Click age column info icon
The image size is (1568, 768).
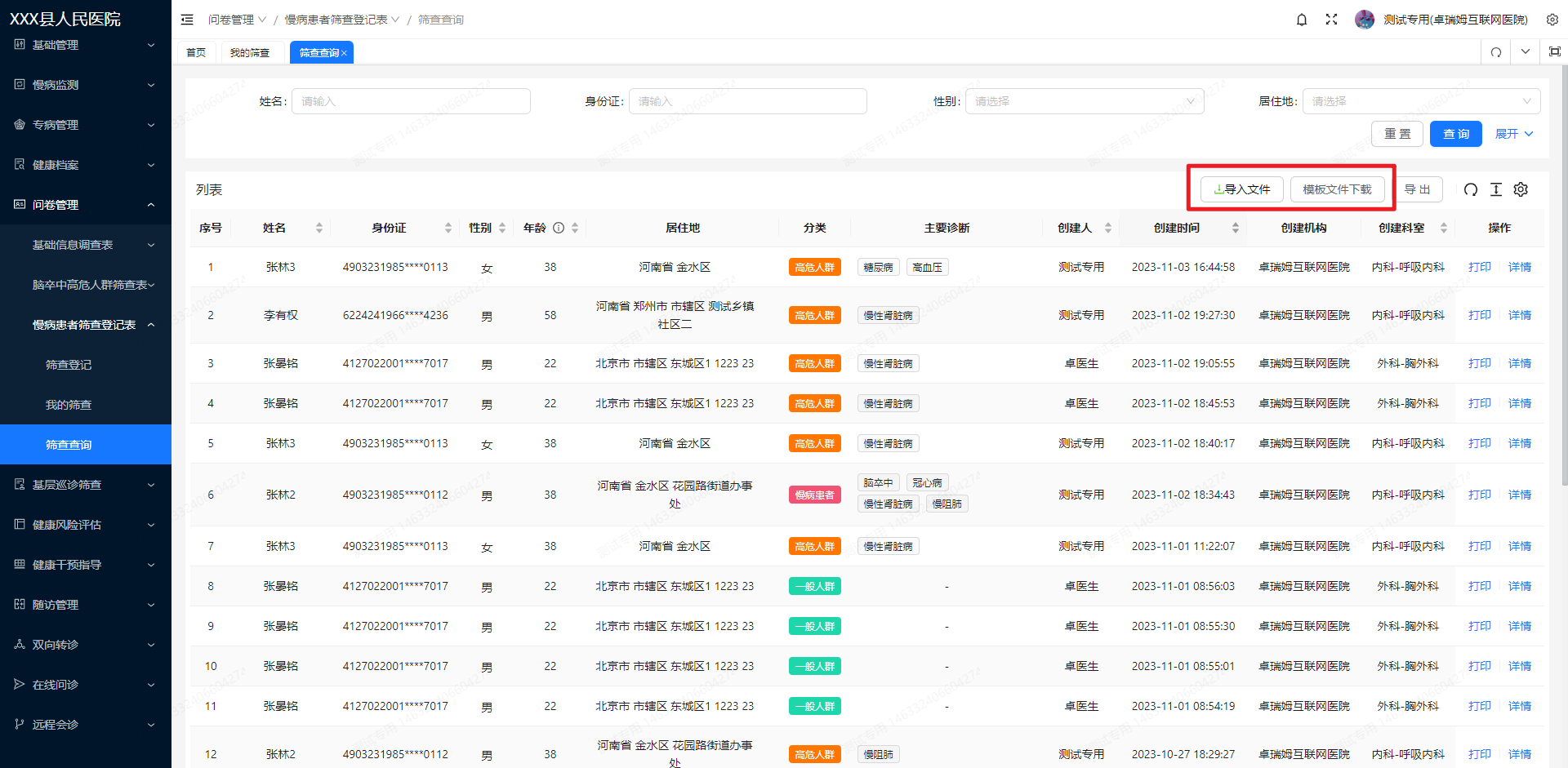click(x=559, y=228)
